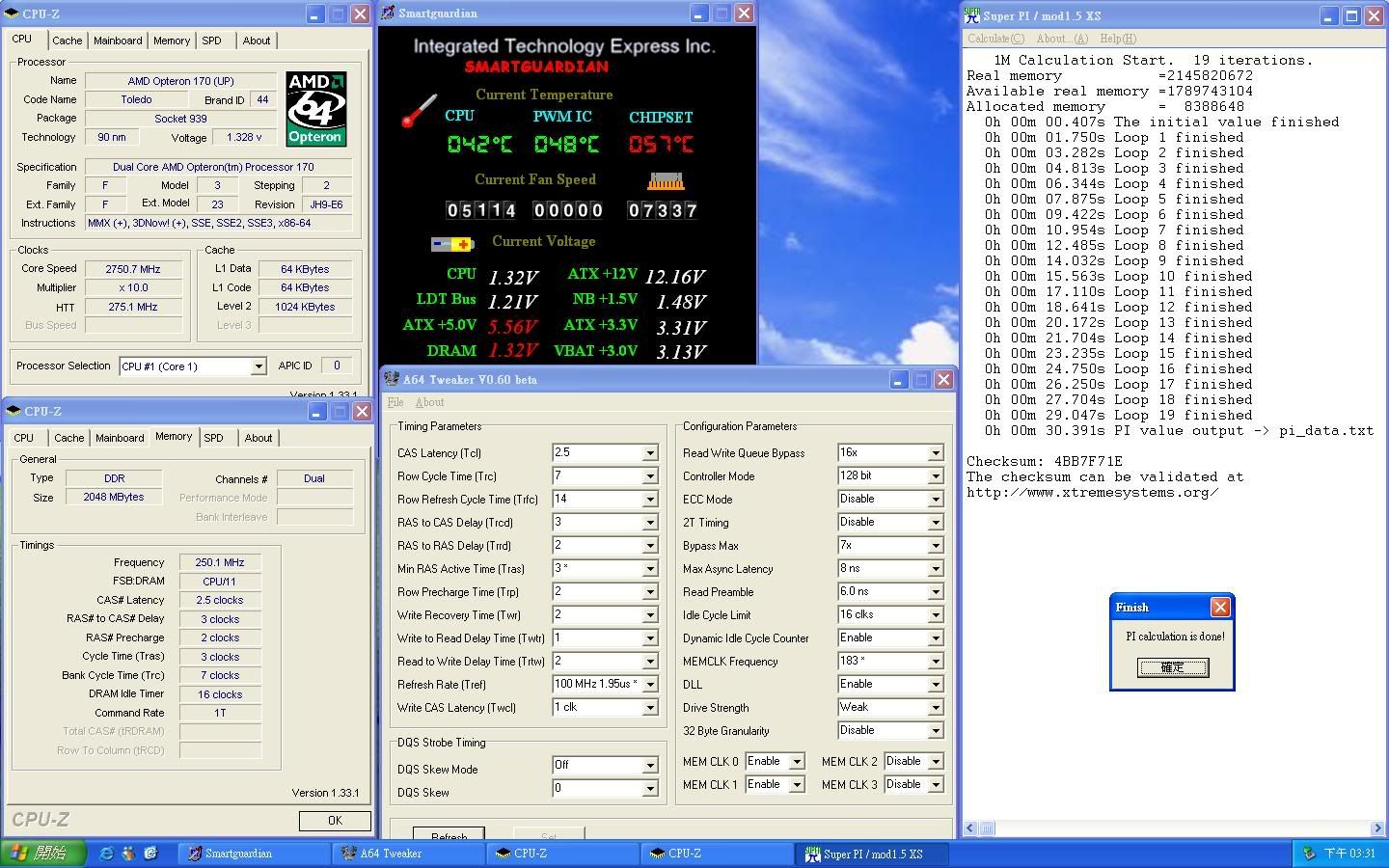Confirm the PI calculation done dialog
The height and width of the screenshot is (868, 1389).
click(1172, 667)
